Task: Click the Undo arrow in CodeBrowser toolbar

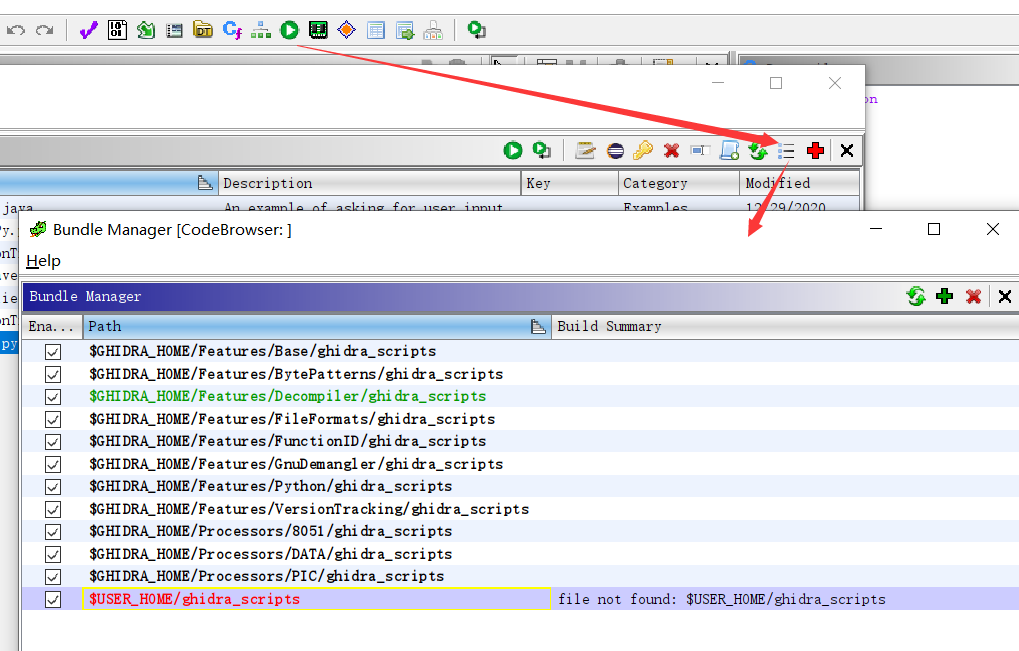Action: point(16,30)
